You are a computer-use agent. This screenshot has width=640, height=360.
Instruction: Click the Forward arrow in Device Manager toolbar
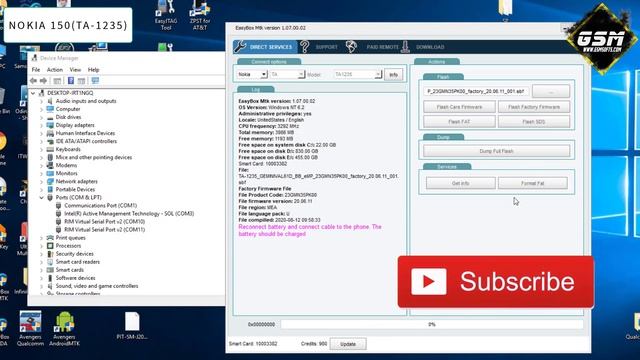coord(43,81)
